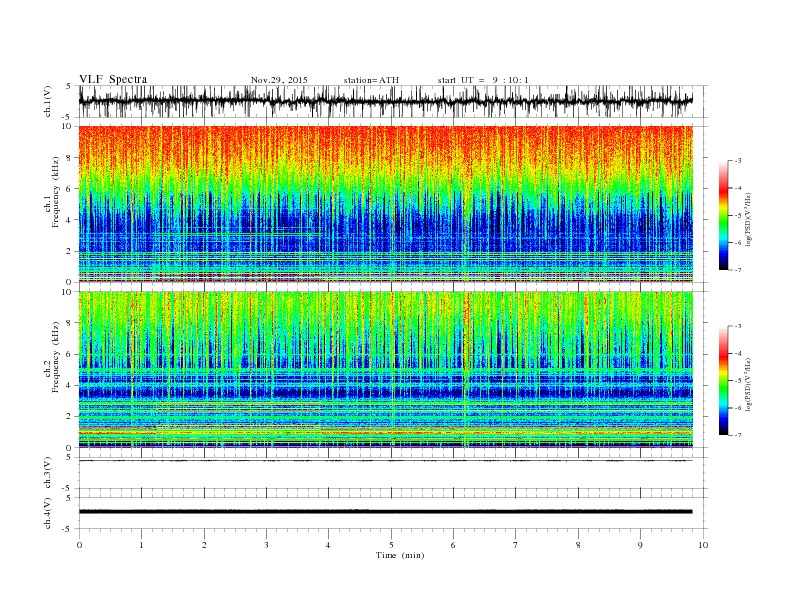Select the "ch.3(V)" axis label

coord(48,473)
